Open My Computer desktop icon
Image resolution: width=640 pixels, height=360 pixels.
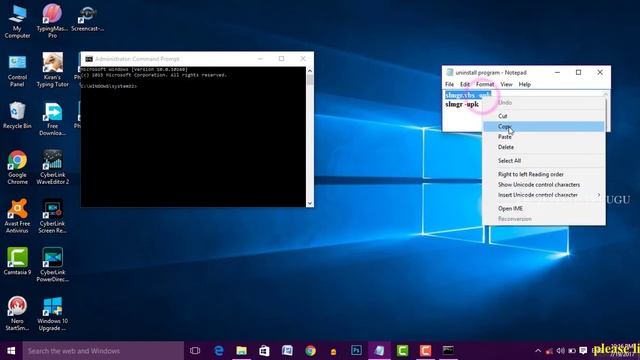pyautogui.click(x=17, y=22)
